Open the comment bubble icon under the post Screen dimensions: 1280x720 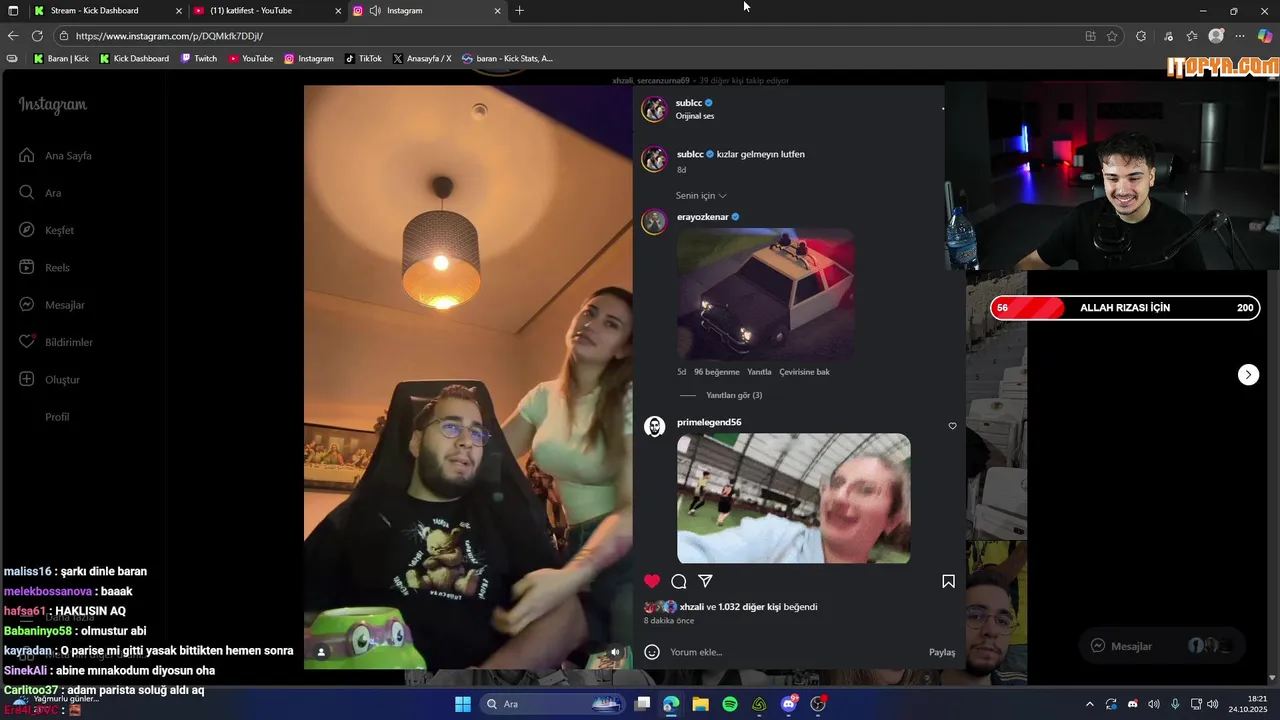coord(679,581)
